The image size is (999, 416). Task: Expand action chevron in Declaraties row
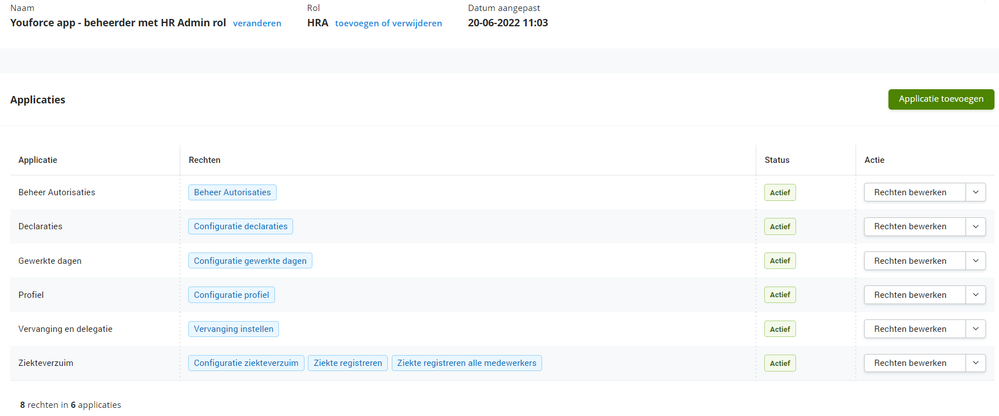click(976, 226)
